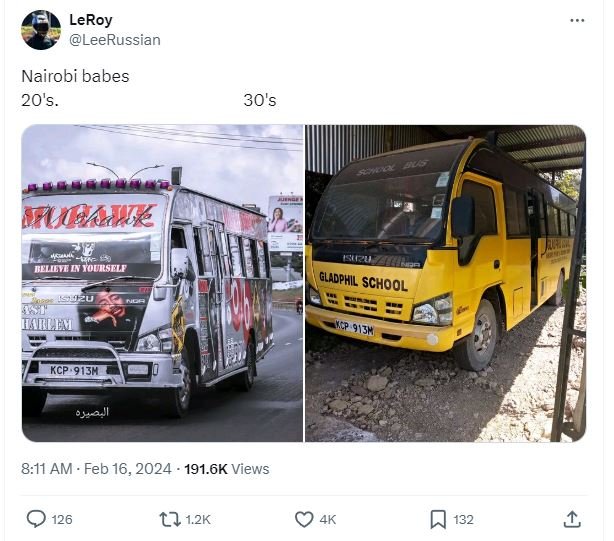
Task: Bookmark this tweet
Action: tap(438, 519)
